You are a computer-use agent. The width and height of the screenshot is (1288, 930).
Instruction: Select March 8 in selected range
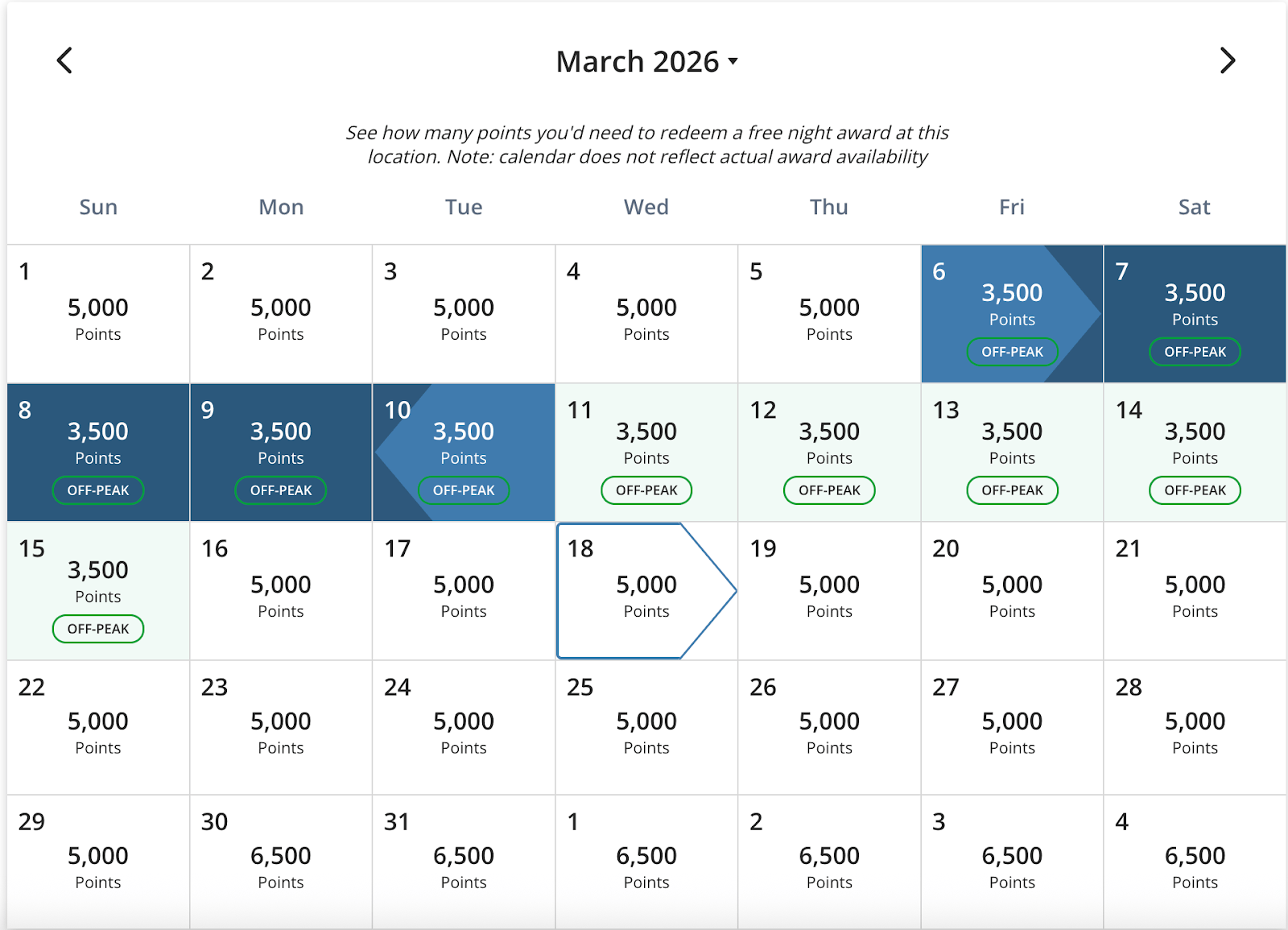click(x=98, y=443)
